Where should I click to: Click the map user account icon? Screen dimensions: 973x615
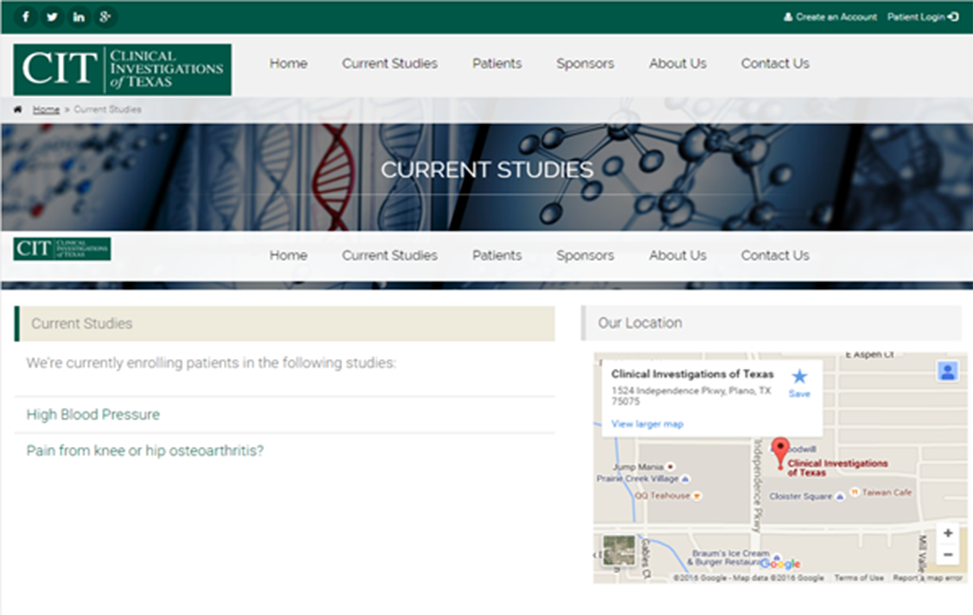pyautogui.click(x=947, y=371)
